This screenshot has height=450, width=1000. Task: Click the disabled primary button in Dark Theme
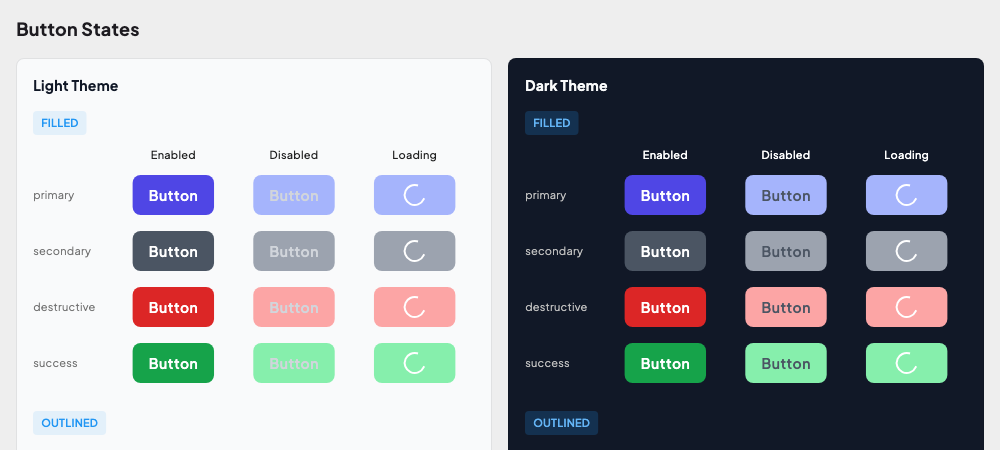pyautogui.click(x=785, y=195)
